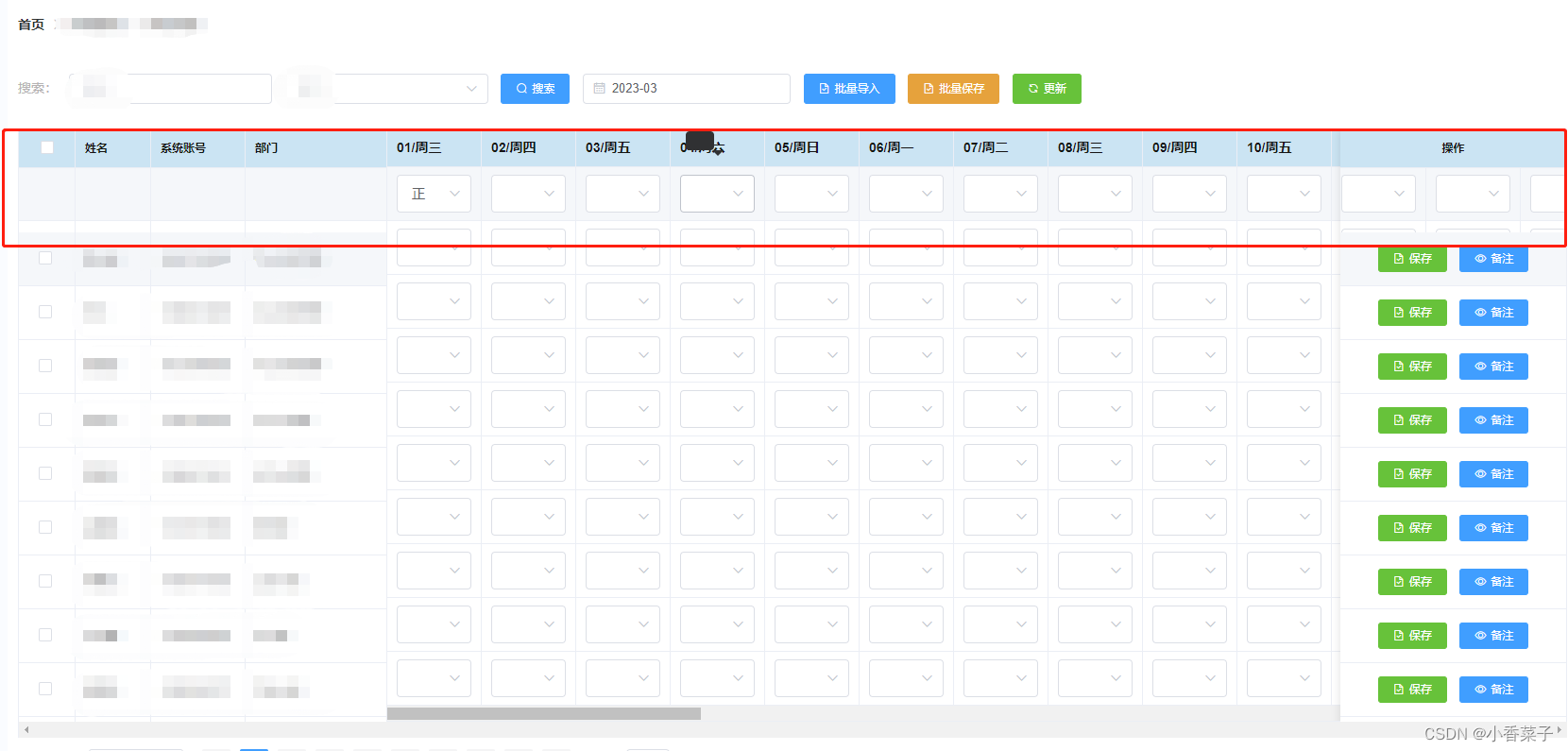Tick the checkbox of the fourth data row
The height and width of the screenshot is (751, 1568).
pyautogui.click(x=45, y=419)
